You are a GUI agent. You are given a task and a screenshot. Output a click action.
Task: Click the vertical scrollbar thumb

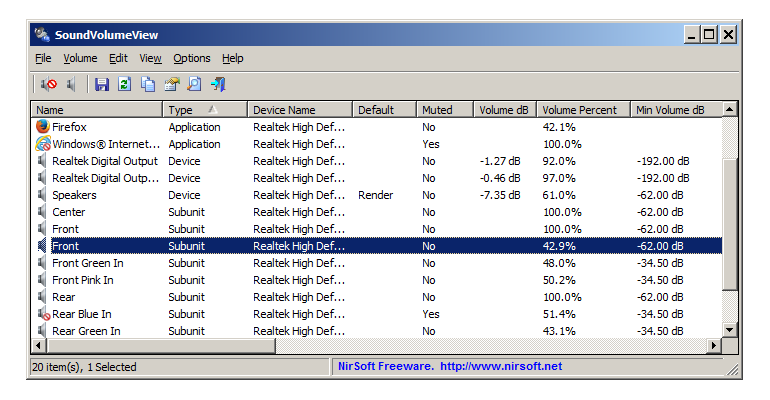click(730, 224)
